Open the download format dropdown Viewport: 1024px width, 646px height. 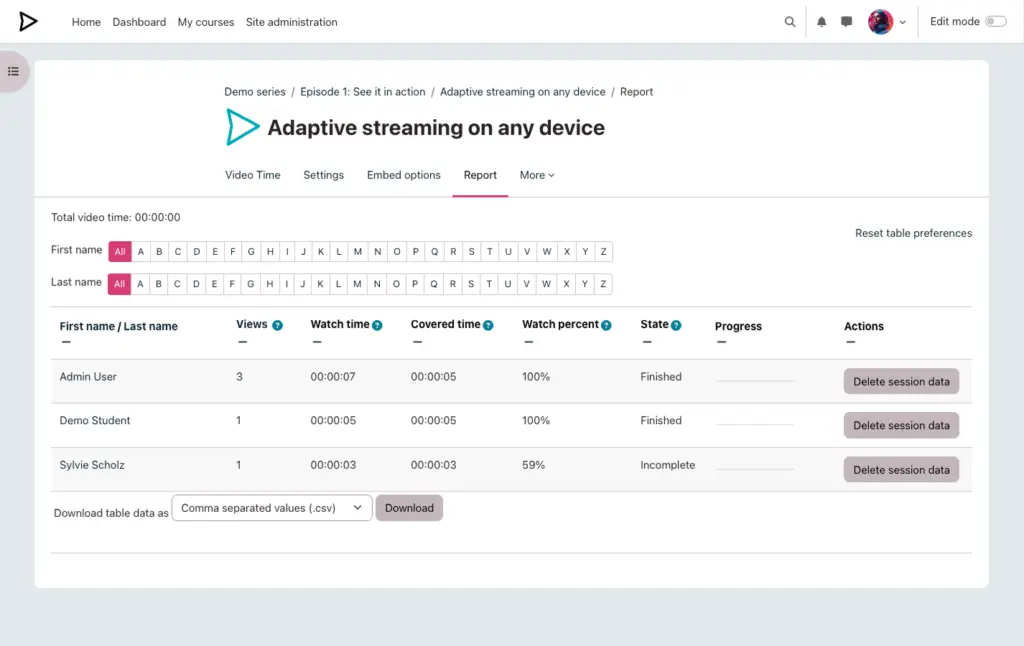click(272, 508)
